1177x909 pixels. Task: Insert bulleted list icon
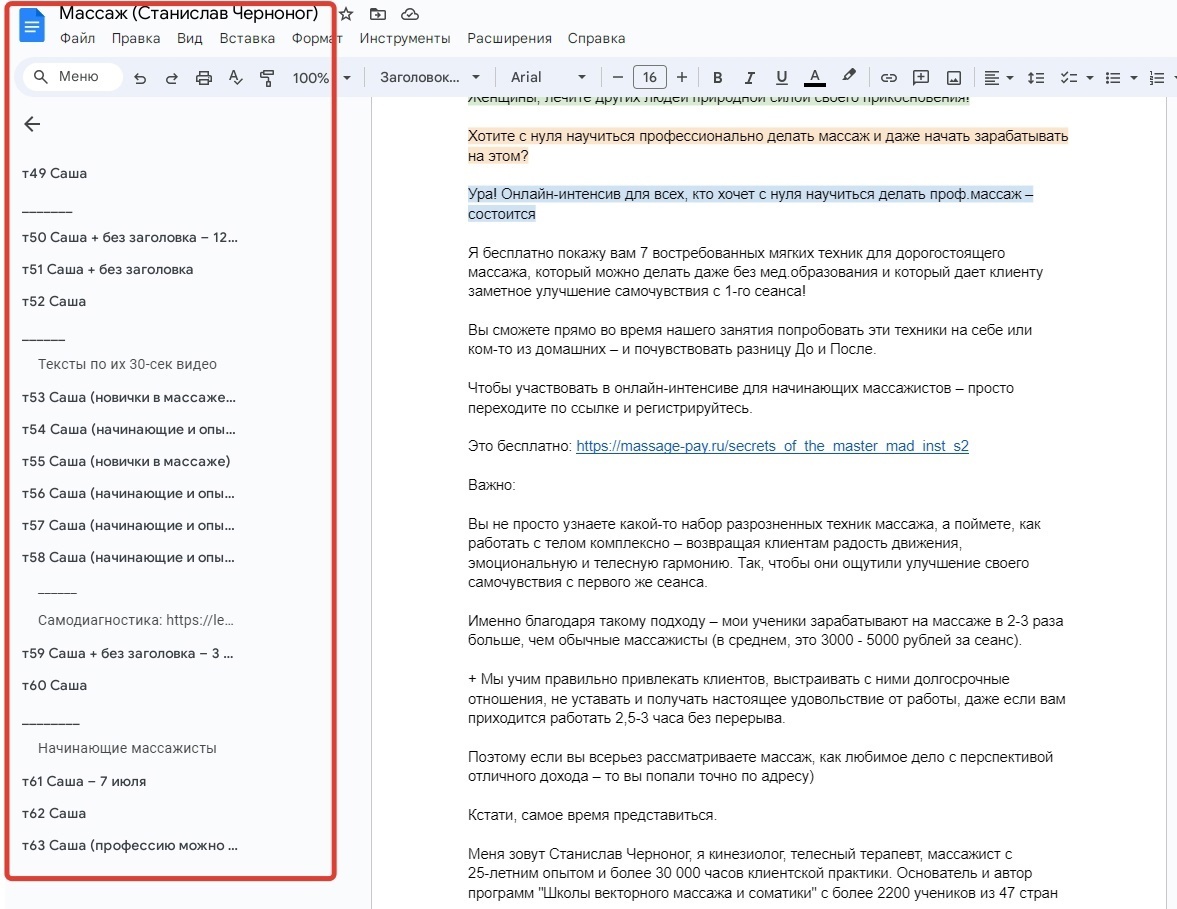1113,77
